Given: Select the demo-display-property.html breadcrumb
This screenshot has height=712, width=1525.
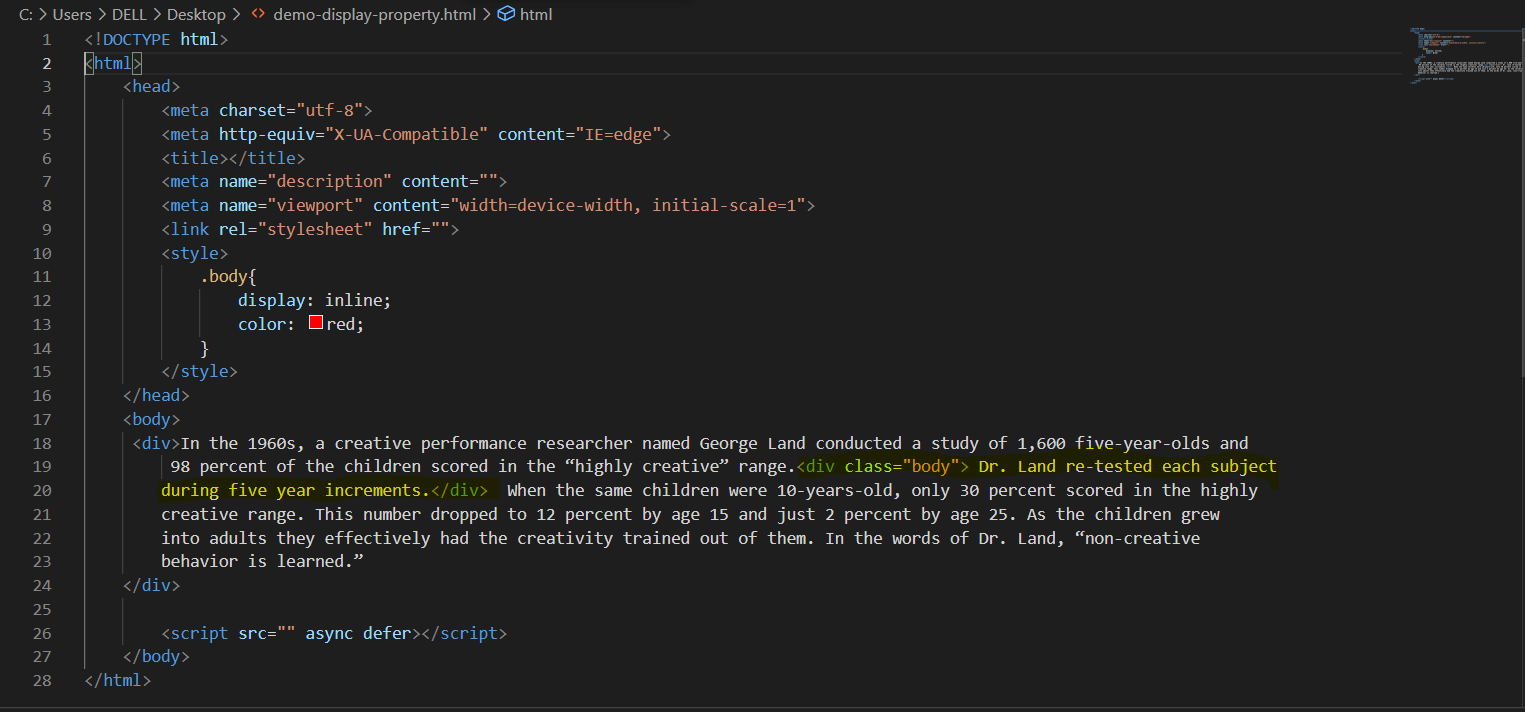Looking at the screenshot, I should pos(373,14).
